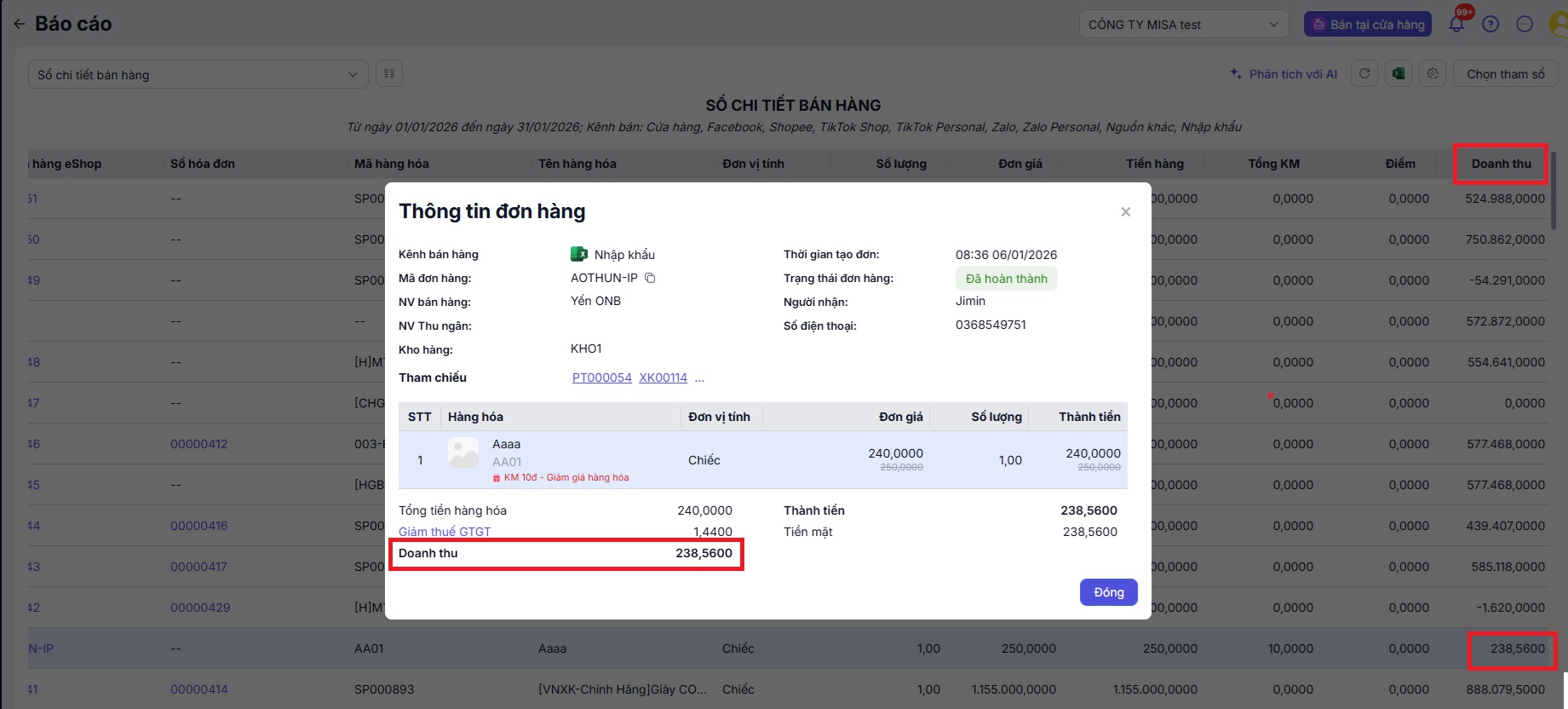Viewport: 1568px width, 709px height.
Task: Open the help question mark icon
Action: [x=1490, y=25]
